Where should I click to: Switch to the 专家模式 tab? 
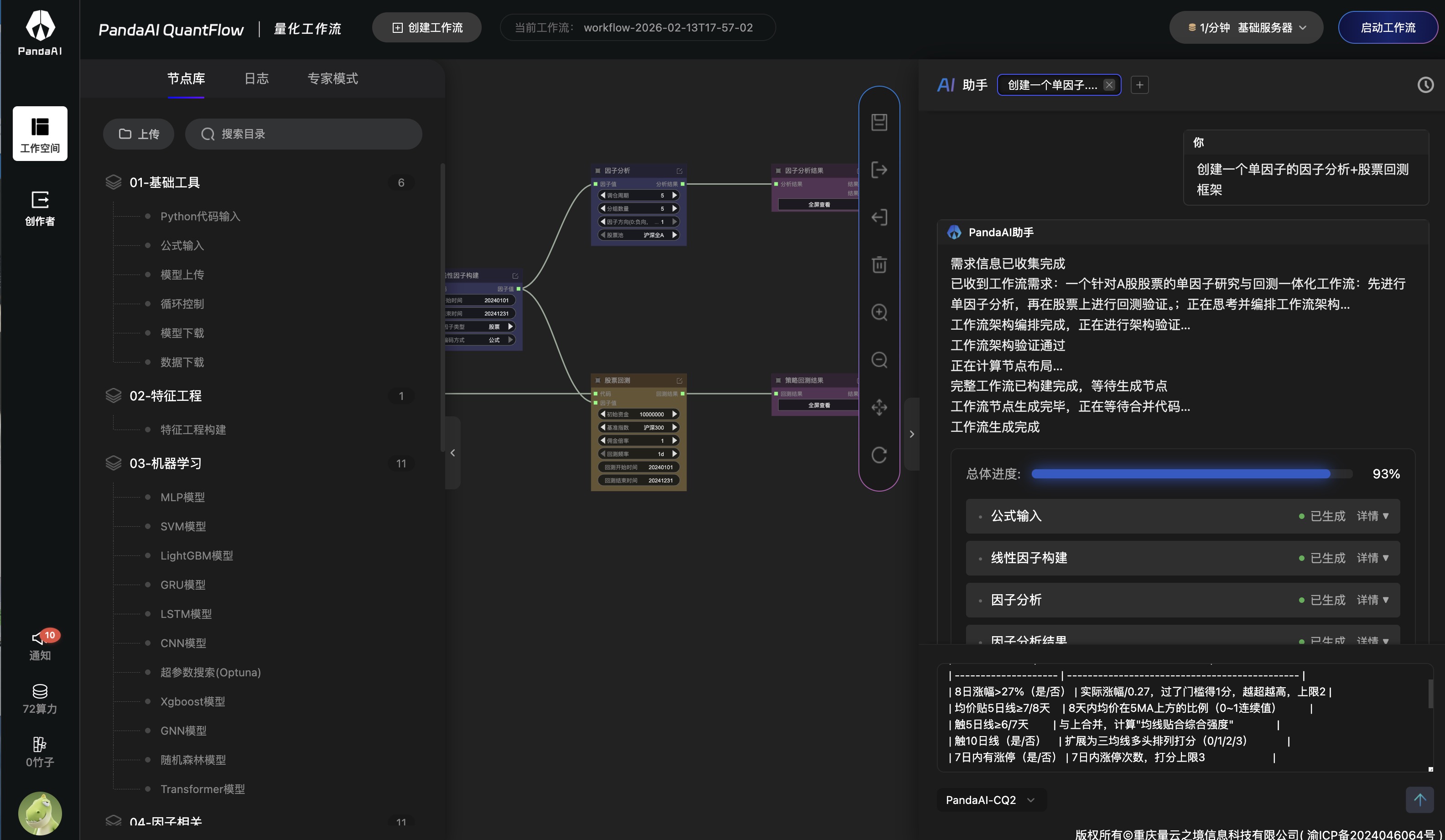[333, 78]
